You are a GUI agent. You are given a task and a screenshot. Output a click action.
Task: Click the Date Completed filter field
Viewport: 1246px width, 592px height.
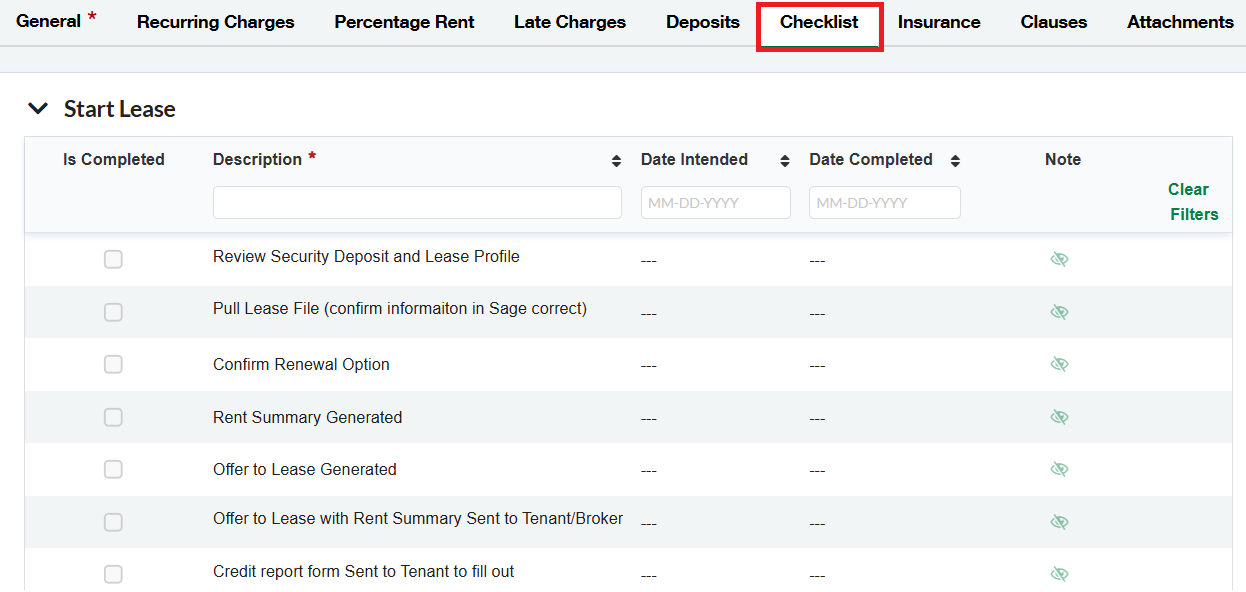[885, 202]
